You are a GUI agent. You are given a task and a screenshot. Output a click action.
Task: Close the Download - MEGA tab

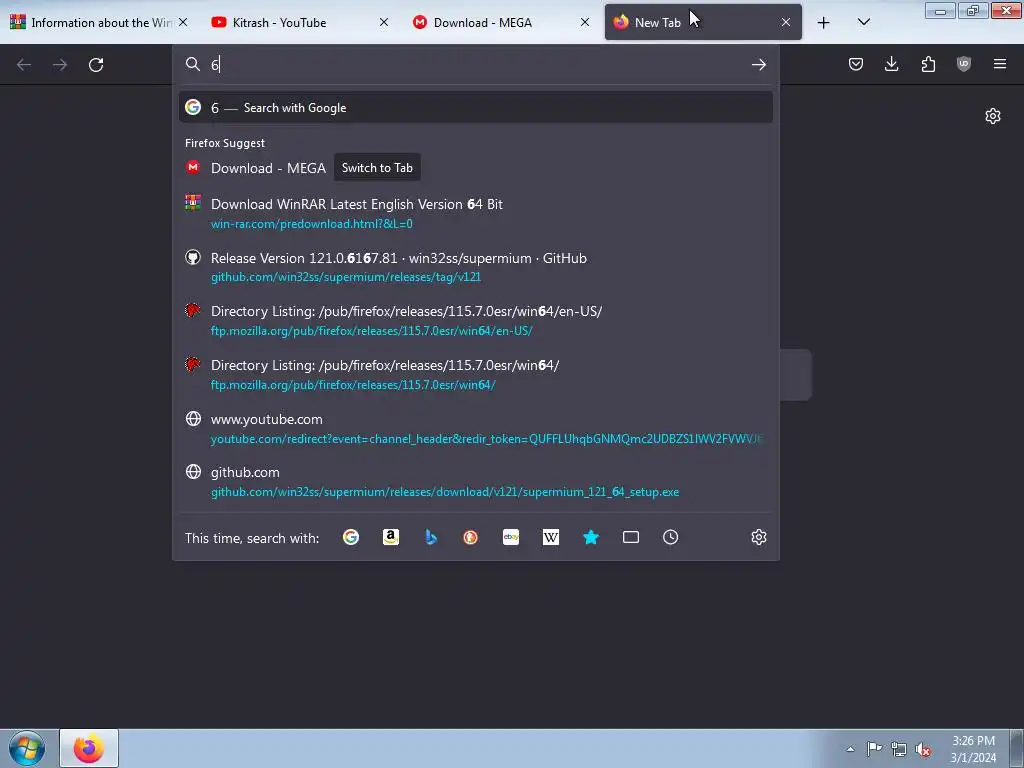pyautogui.click(x=585, y=22)
